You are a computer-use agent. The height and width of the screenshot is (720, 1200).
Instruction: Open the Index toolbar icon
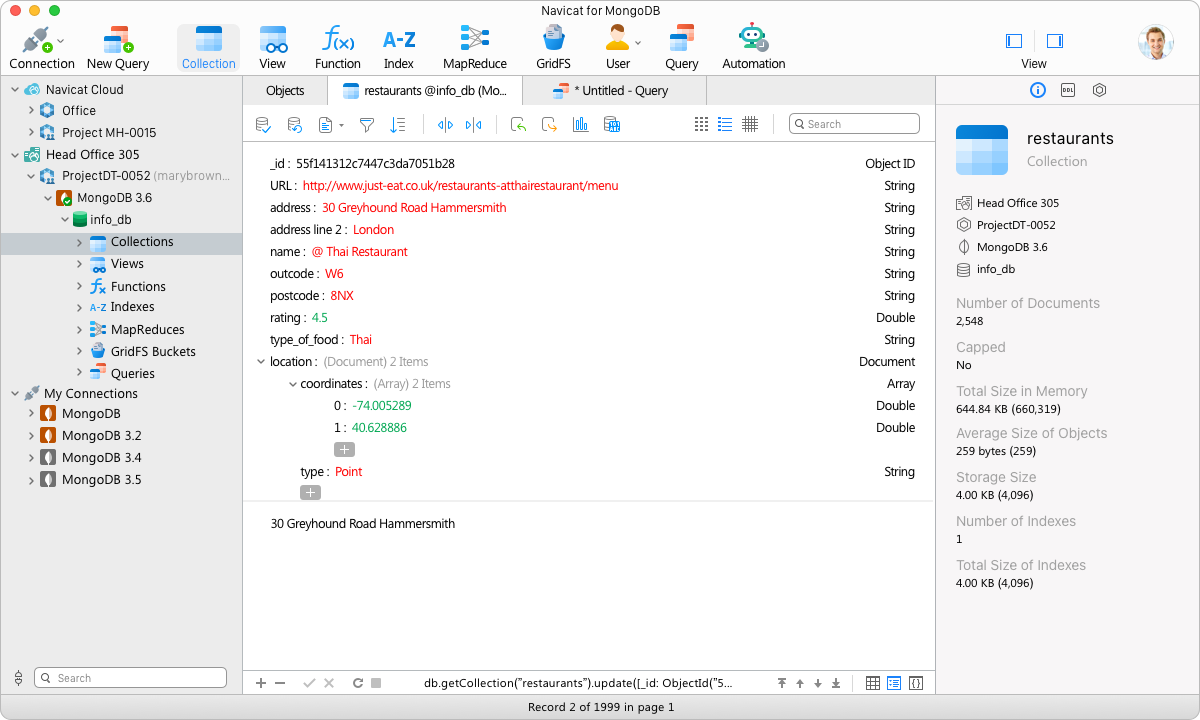click(x=399, y=48)
